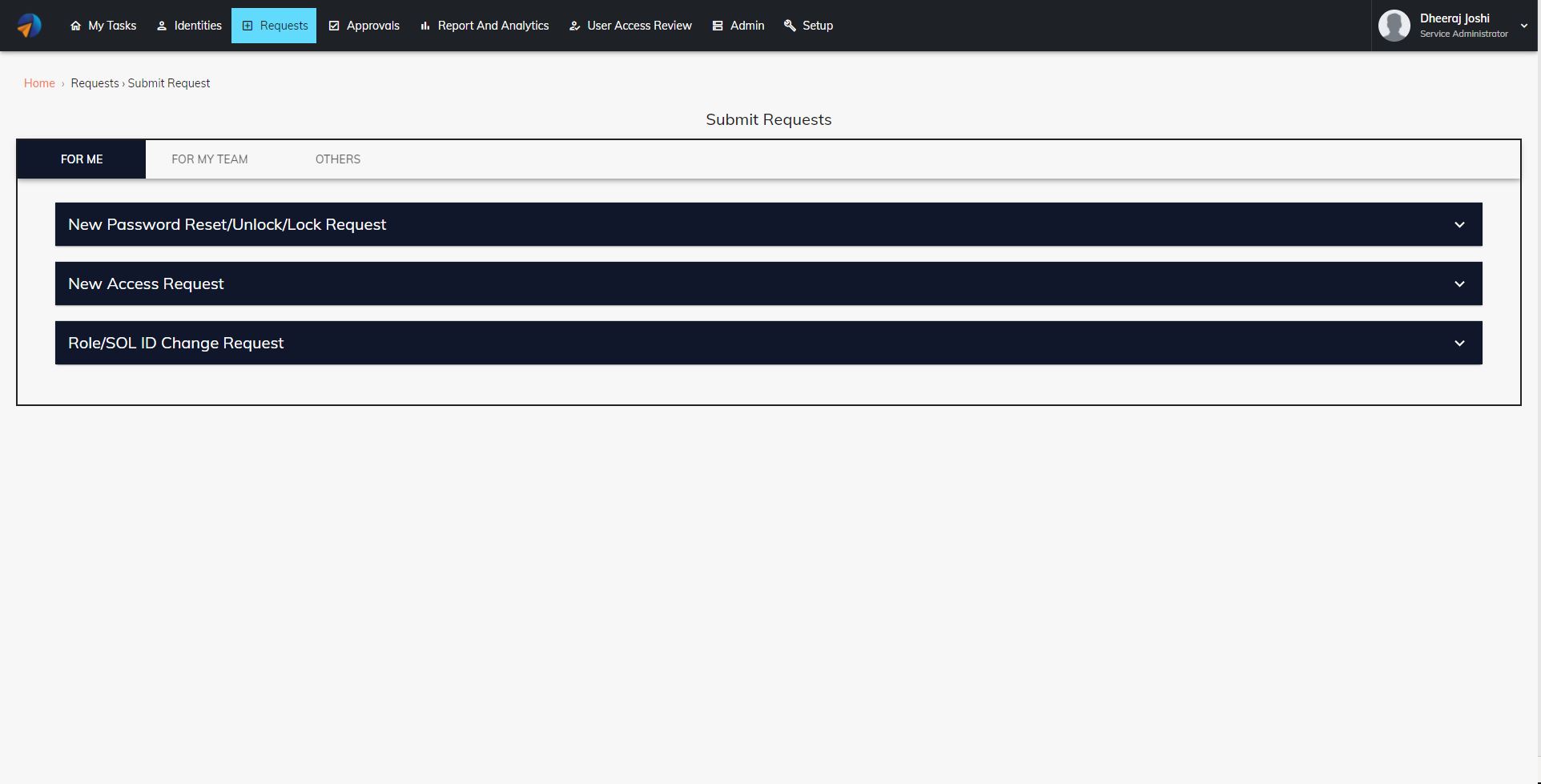Click the application logo
Image resolution: width=1541 pixels, height=784 pixels.
pyautogui.click(x=29, y=25)
